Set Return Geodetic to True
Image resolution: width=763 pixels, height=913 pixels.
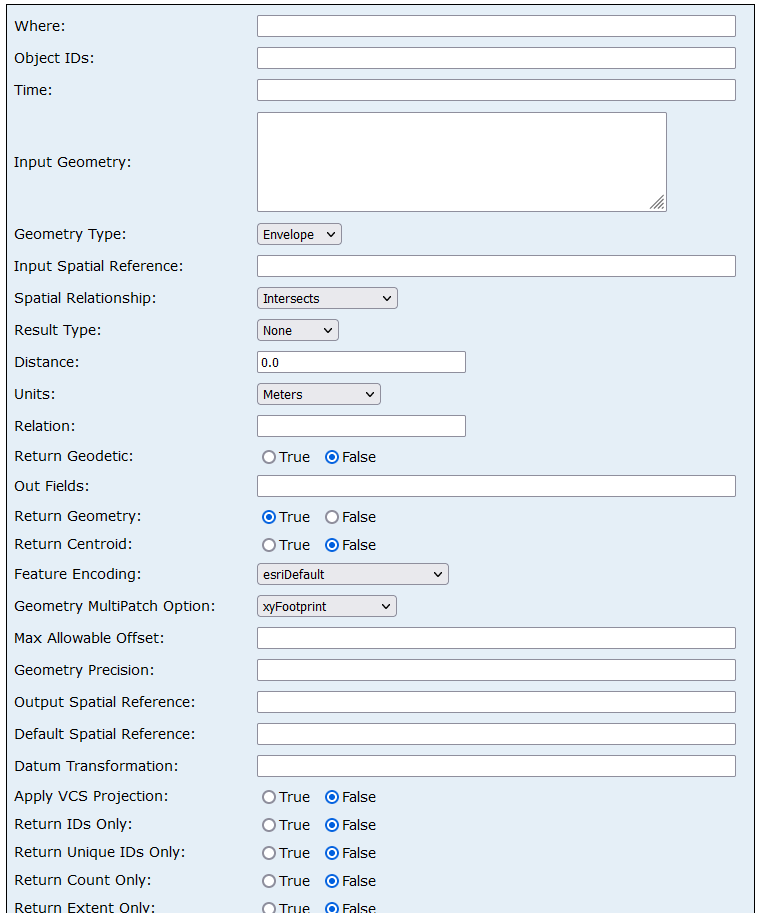pos(269,457)
